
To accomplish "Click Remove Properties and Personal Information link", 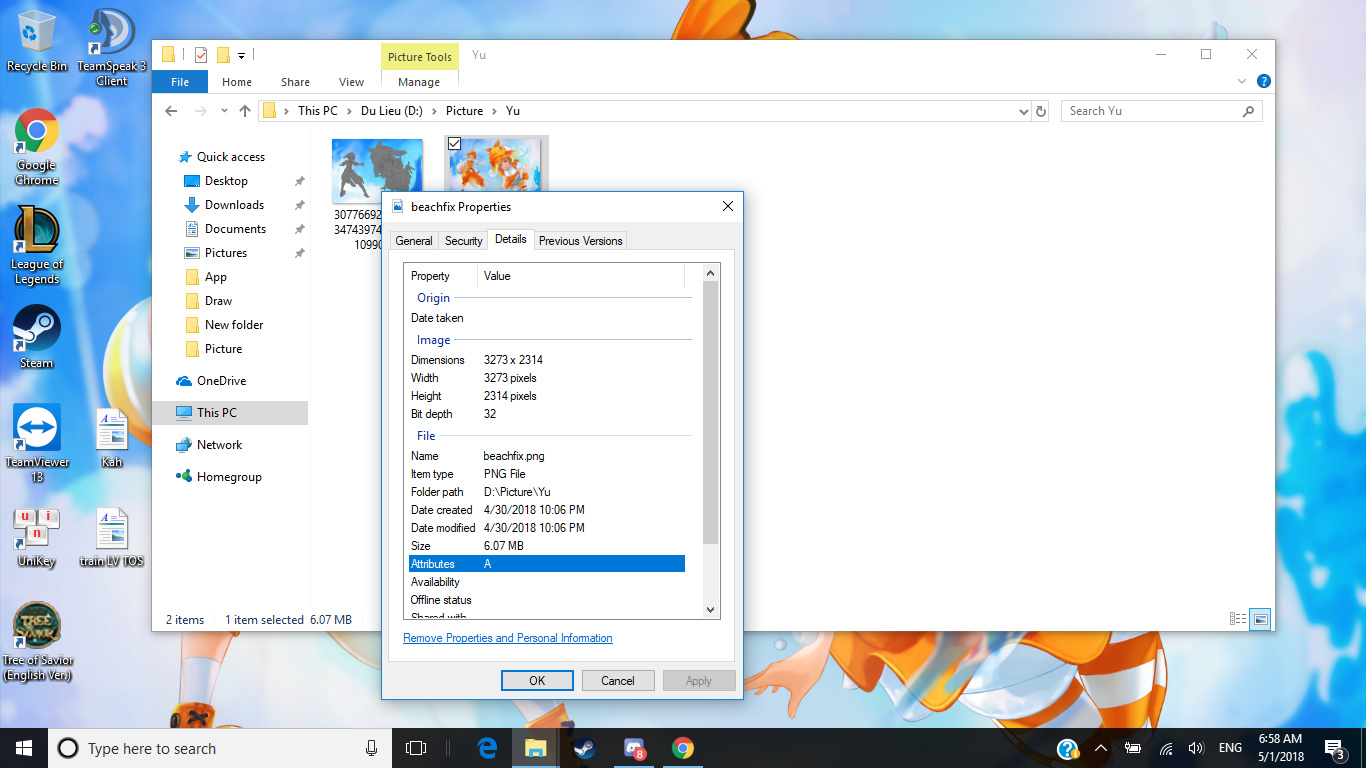I will pos(508,638).
